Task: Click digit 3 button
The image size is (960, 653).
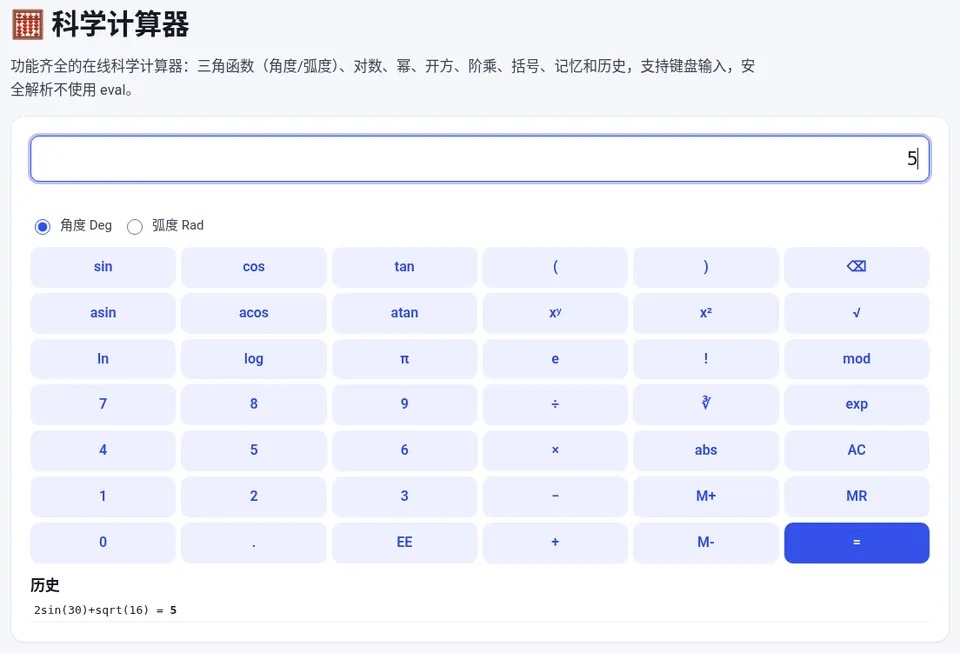Action: click(x=404, y=496)
